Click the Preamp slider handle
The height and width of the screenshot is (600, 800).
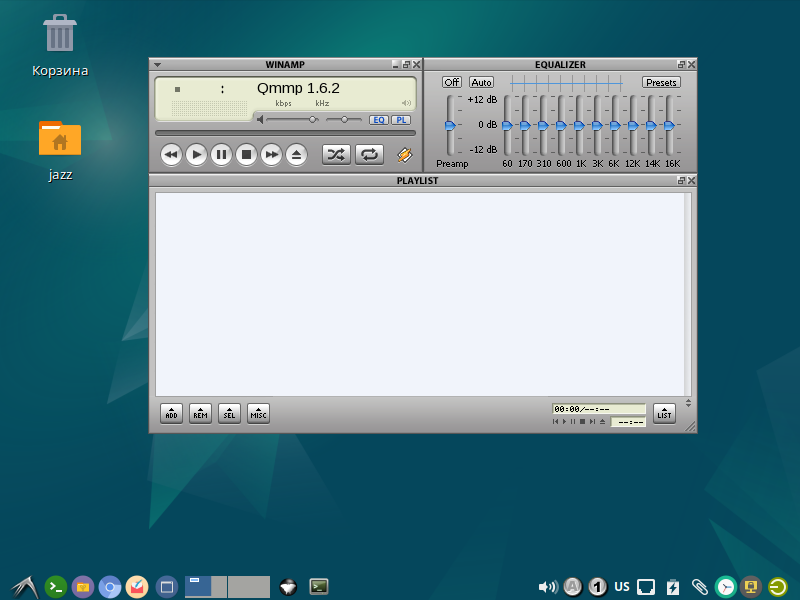click(x=450, y=125)
